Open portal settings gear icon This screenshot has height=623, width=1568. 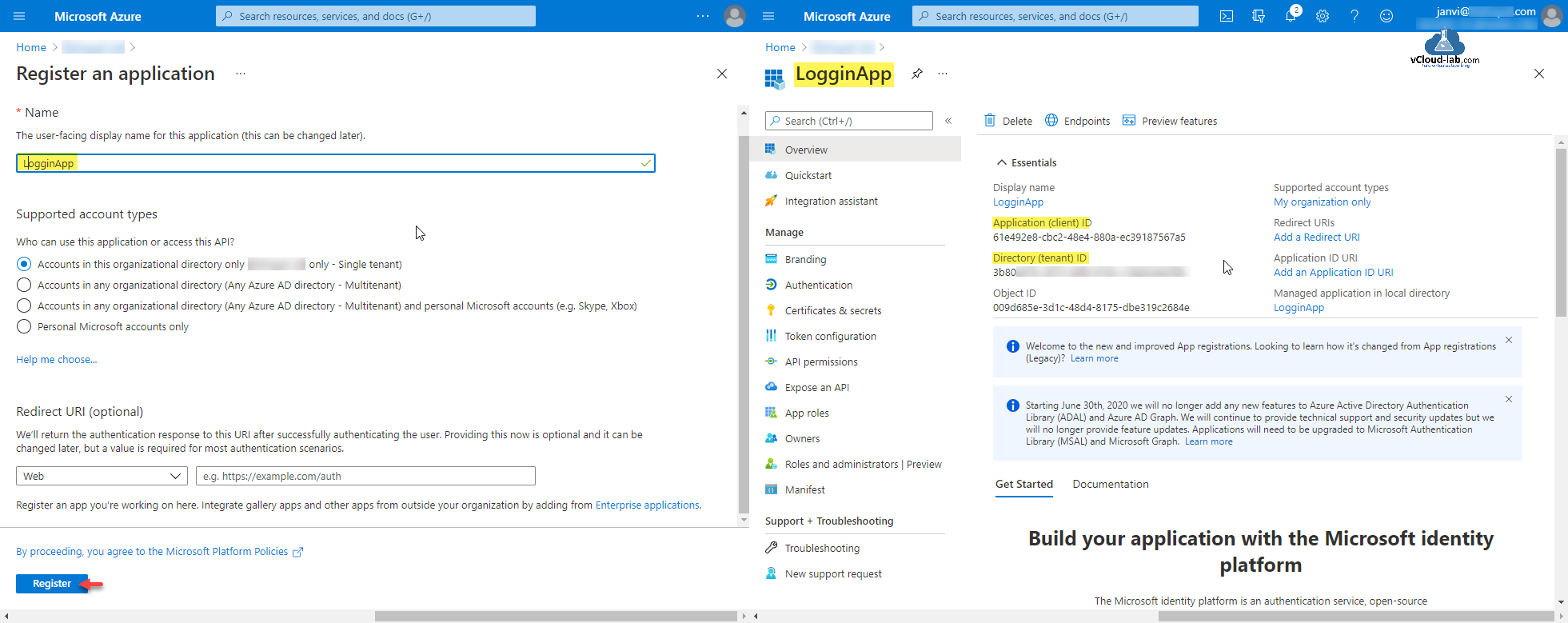pyautogui.click(x=1323, y=16)
